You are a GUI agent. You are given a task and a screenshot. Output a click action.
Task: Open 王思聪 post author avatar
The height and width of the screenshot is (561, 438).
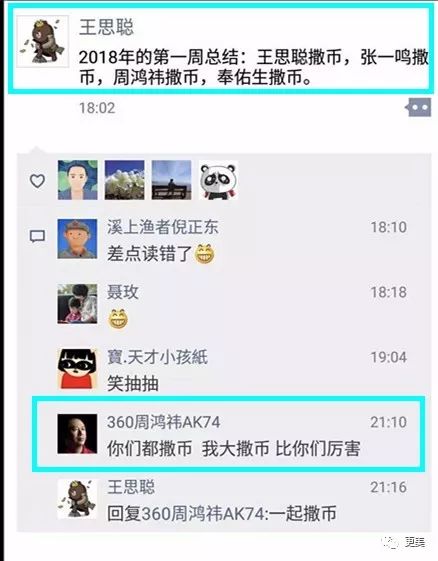click(43, 41)
